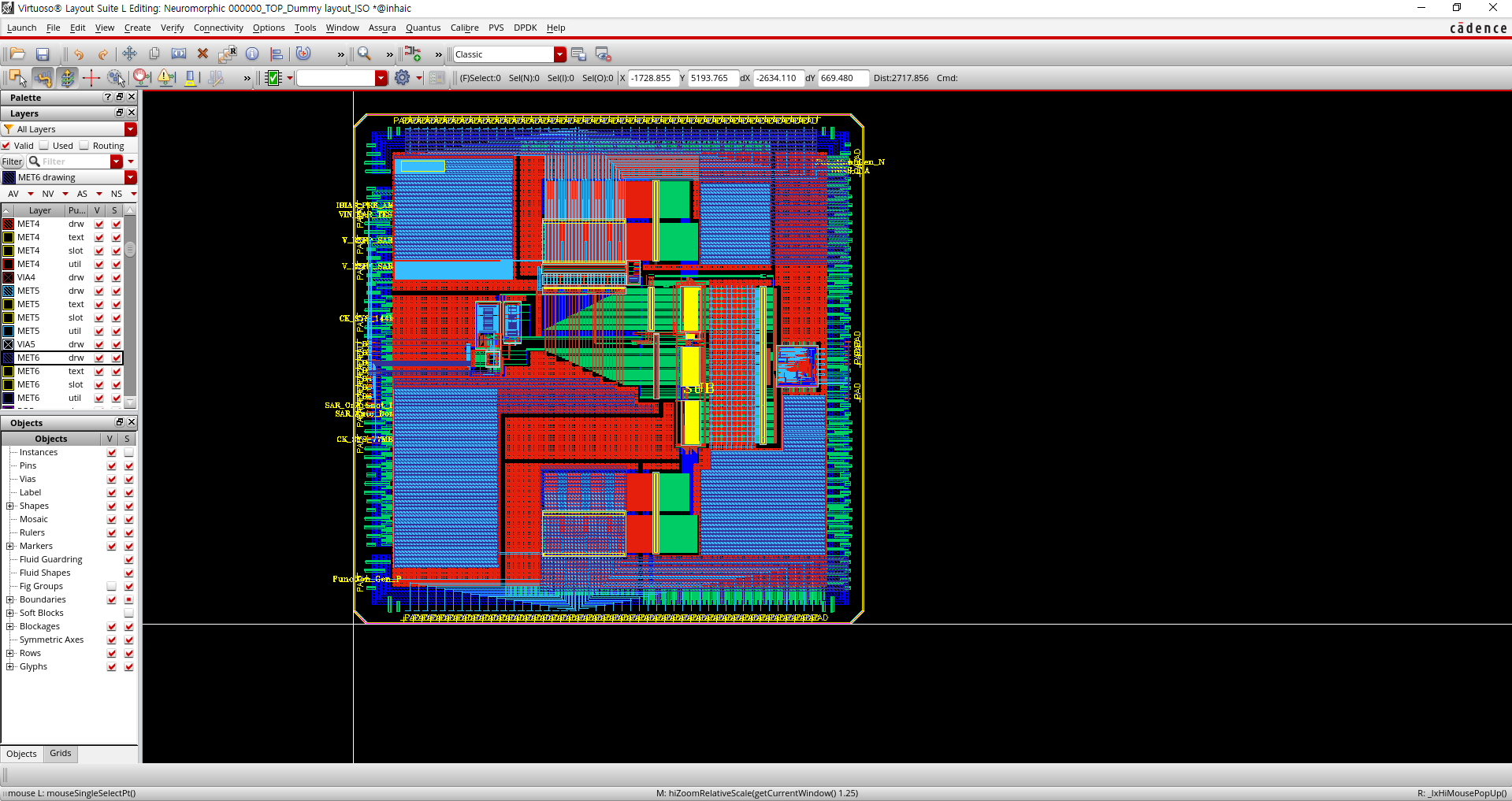Screen dimensions: 1512x801
Task: Open the Calibre menu
Action: 464,28
